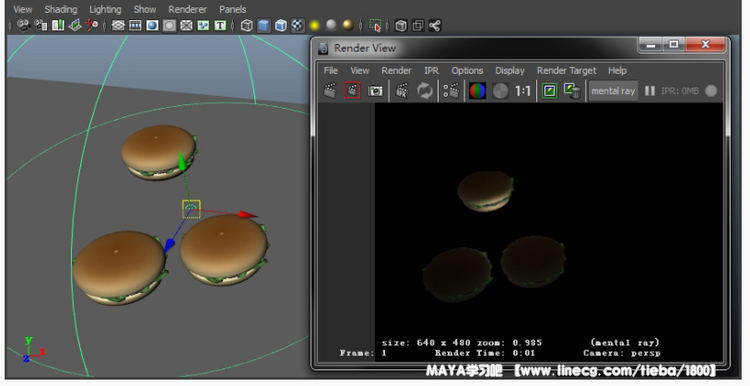Image resolution: width=750 pixels, height=386 pixels.
Task: Open the Lighting menu
Action: pos(105,9)
